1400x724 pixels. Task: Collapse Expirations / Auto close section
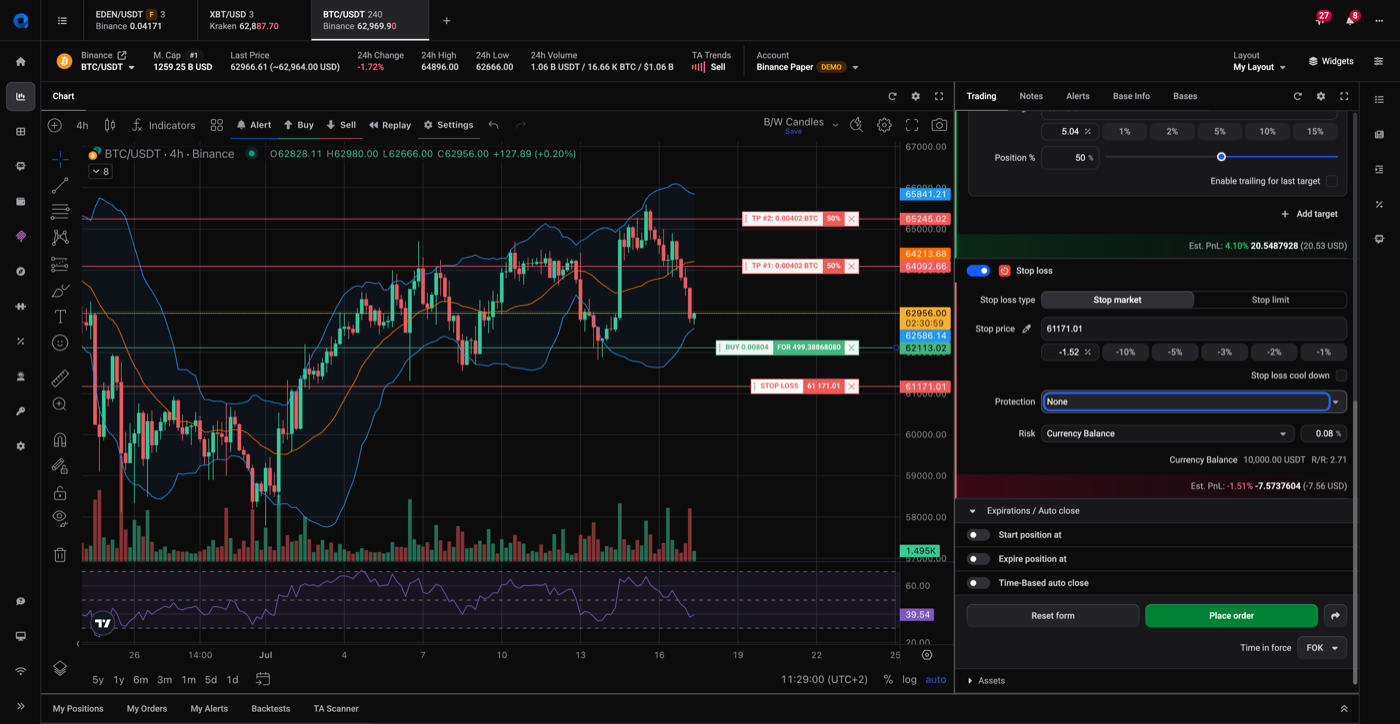[972, 511]
